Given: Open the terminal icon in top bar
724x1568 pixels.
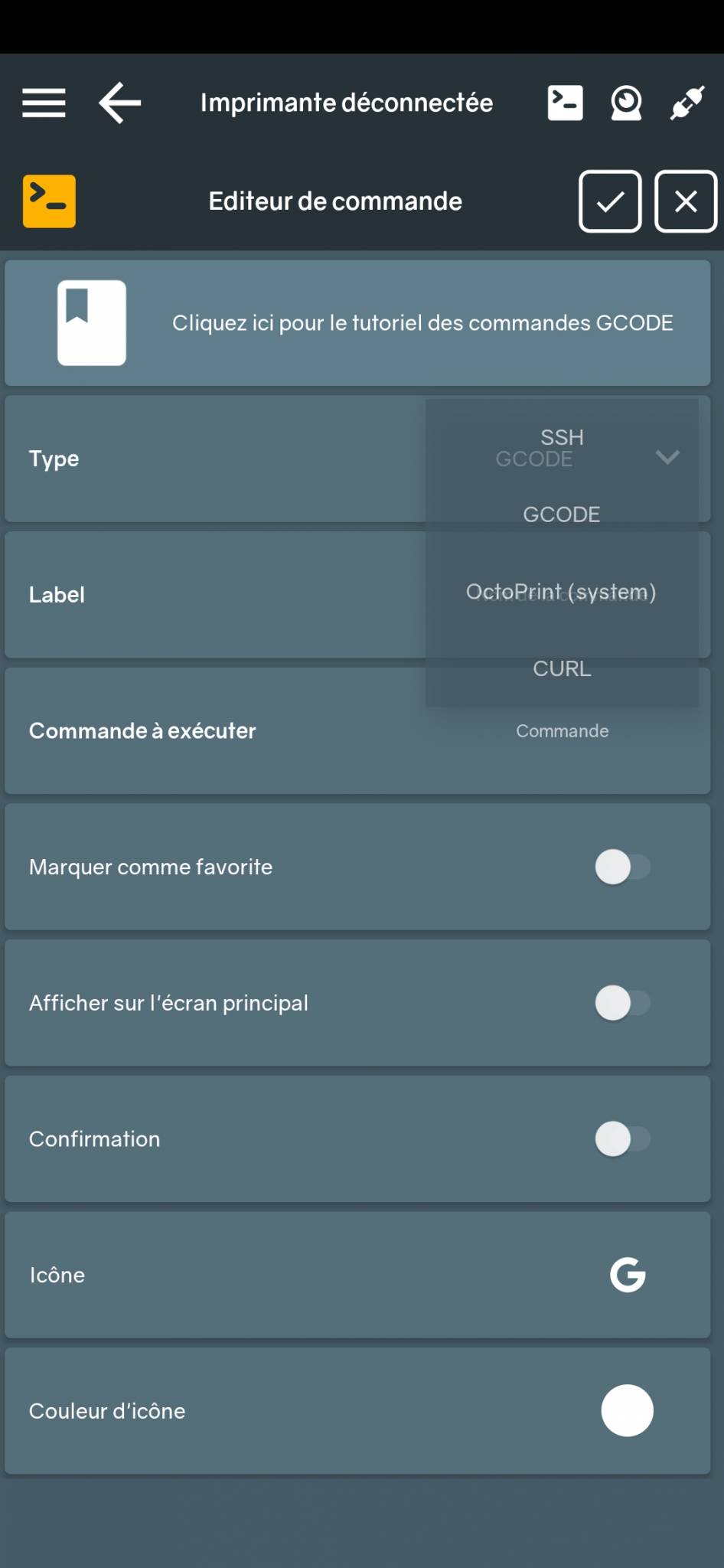Looking at the screenshot, I should pos(565,103).
